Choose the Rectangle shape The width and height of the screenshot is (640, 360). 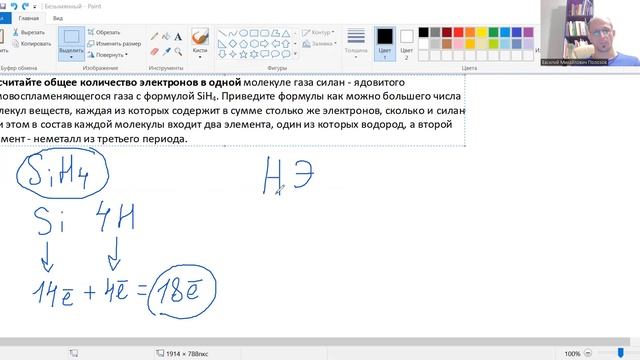254,33
